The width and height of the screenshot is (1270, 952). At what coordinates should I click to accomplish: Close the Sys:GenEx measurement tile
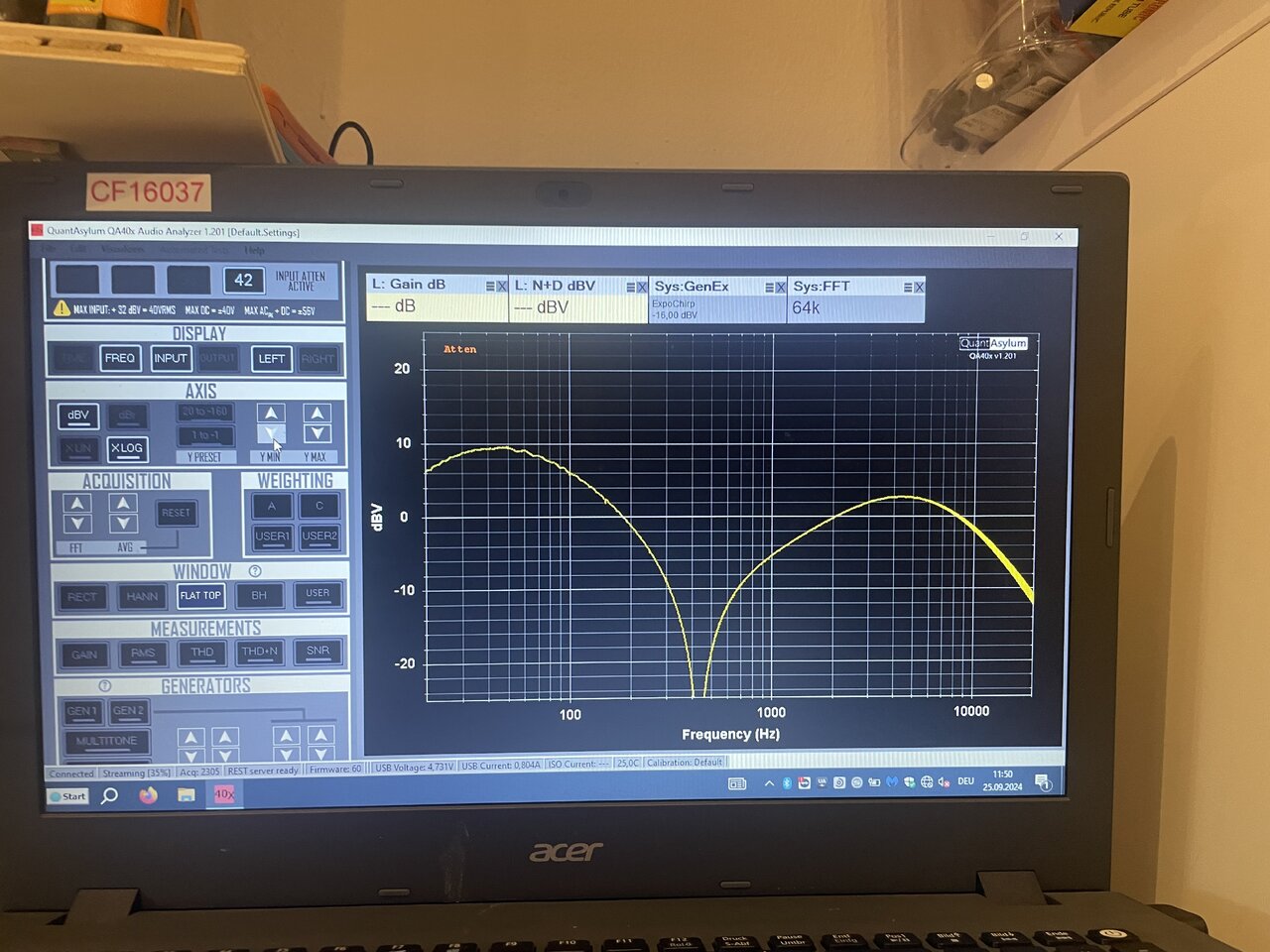pyautogui.click(x=781, y=287)
